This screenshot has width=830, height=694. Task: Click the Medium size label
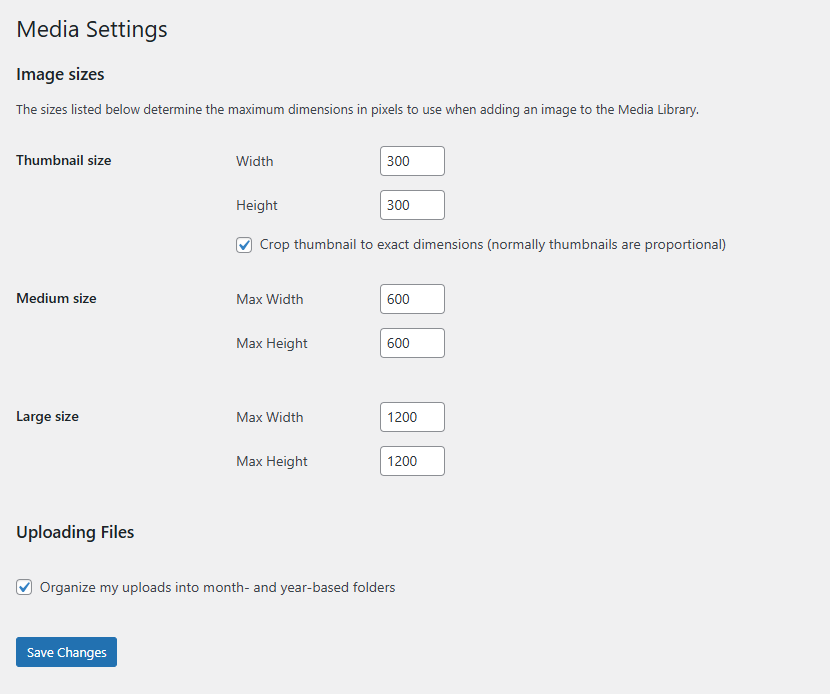pyautogui.click(x=55, y=298)
